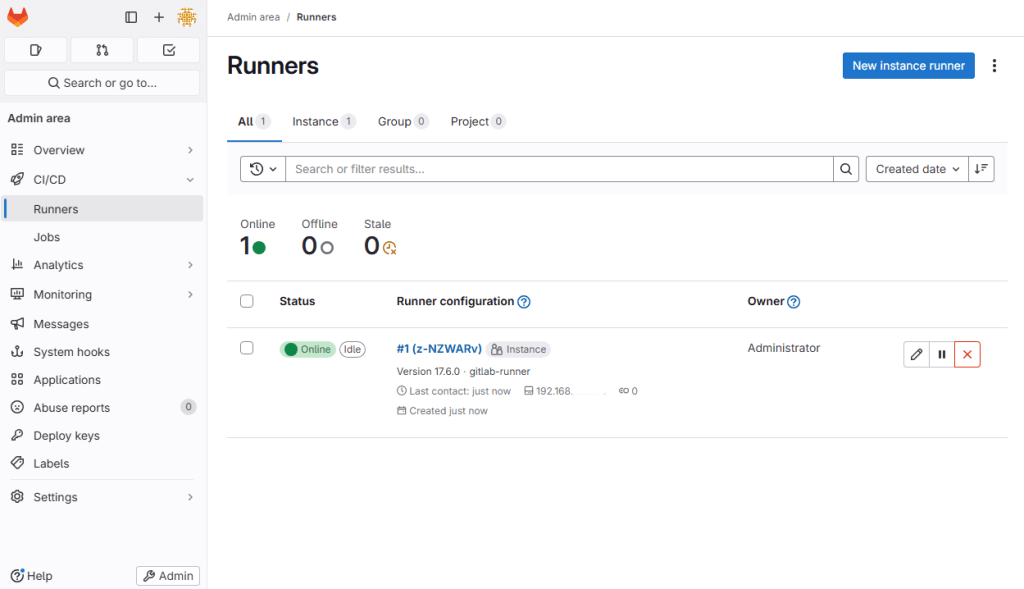1024x589 pixels.
Task: Click 'Version 17.6.0' text
Action: [x=428, y=372]
